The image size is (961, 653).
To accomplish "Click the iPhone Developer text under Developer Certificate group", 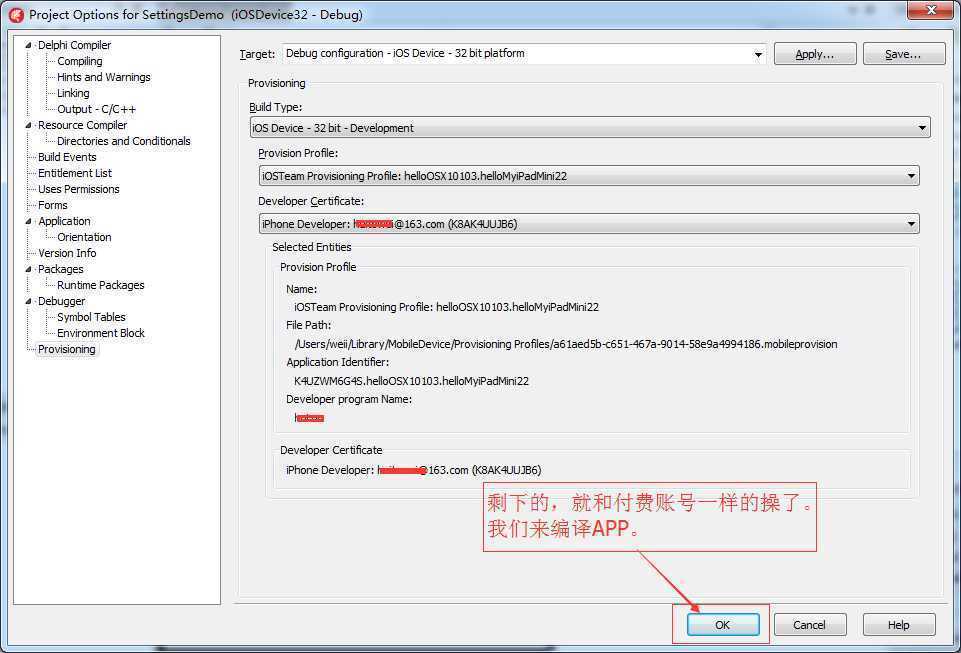I will pyautogui.click(x=413, y=470).
